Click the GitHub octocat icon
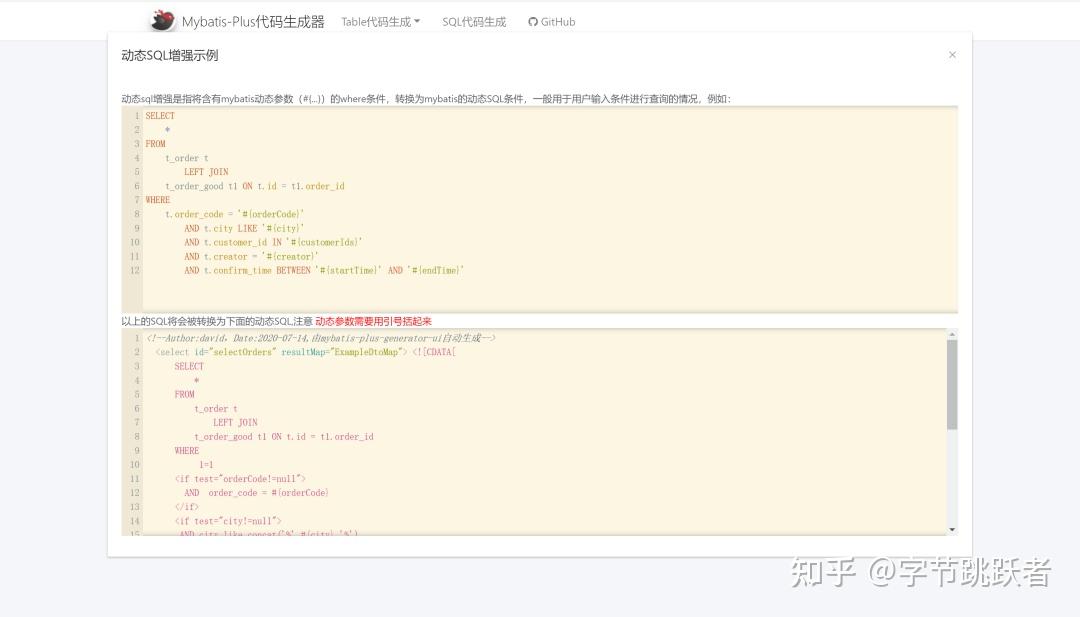This screenshot has width=1080, height=617. tap(533, 21)
